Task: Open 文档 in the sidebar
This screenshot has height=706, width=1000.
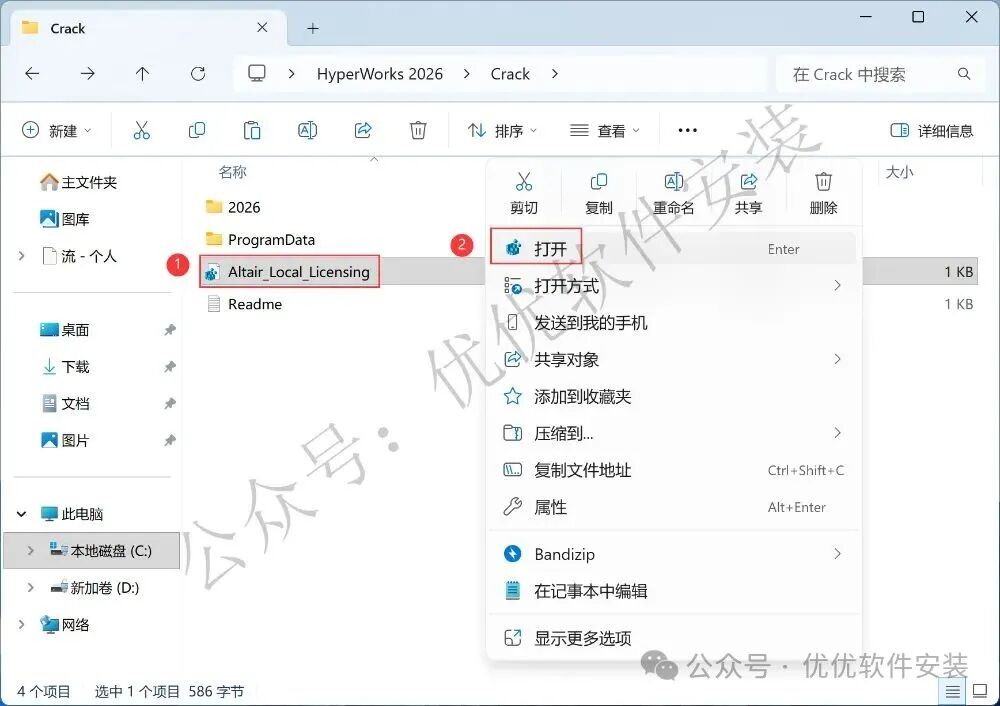Action: 64,404
